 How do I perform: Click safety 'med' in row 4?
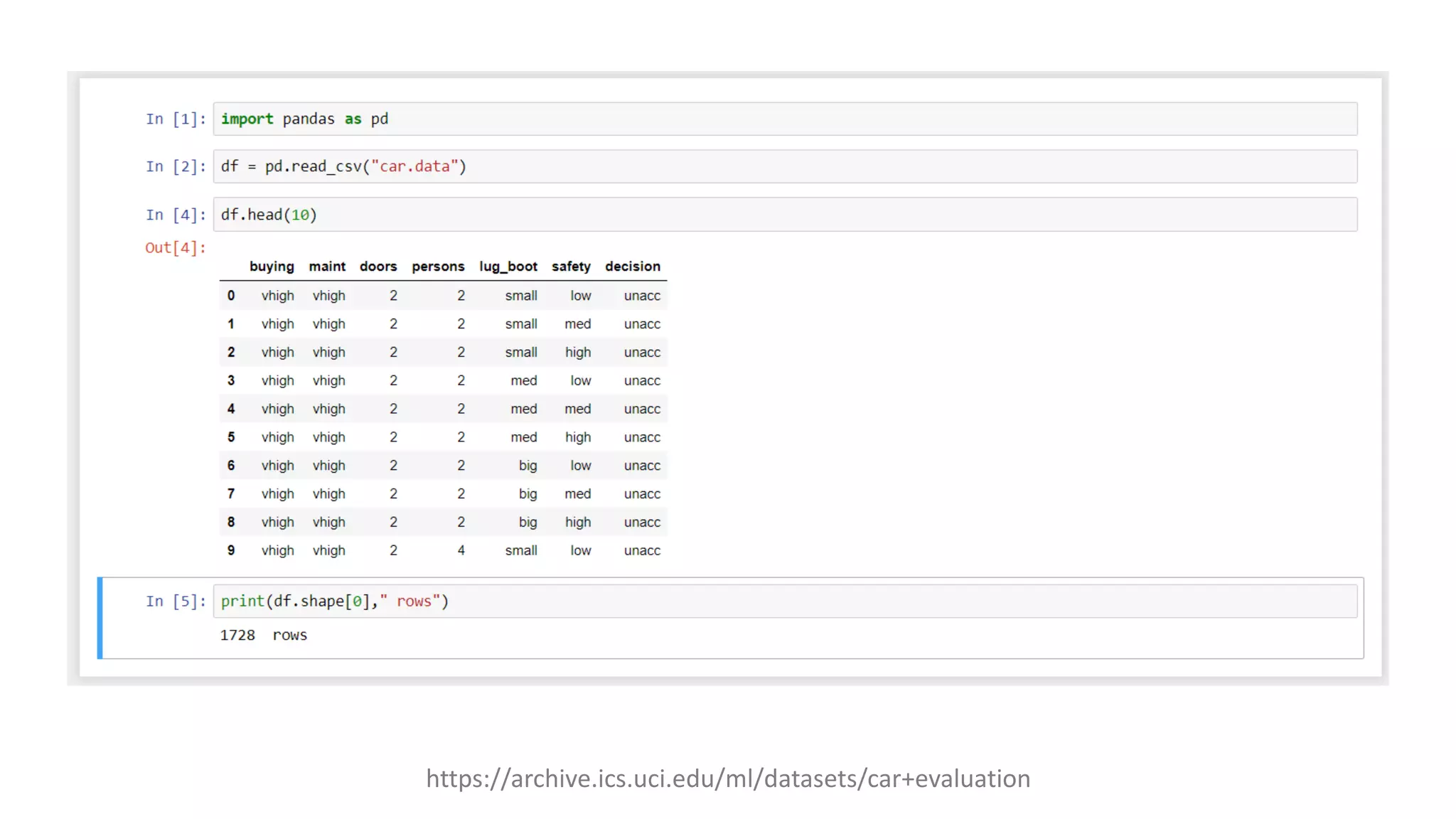point(578,409)
